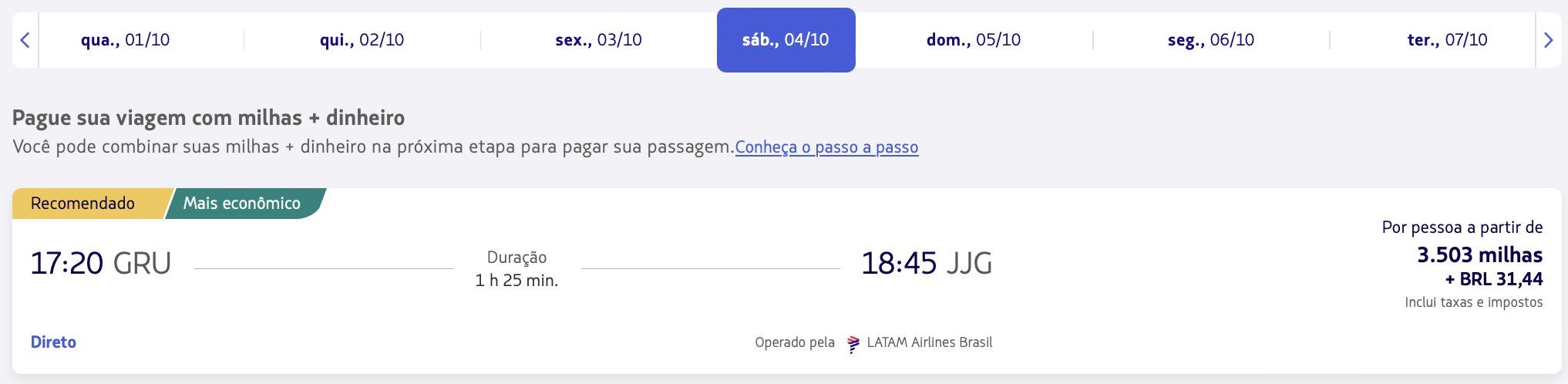Image resolution: width=1568 pixels, height=384 pixels.
Task: Click the + BRL 31,44 amount
Action: click(x=1494, y=279)
